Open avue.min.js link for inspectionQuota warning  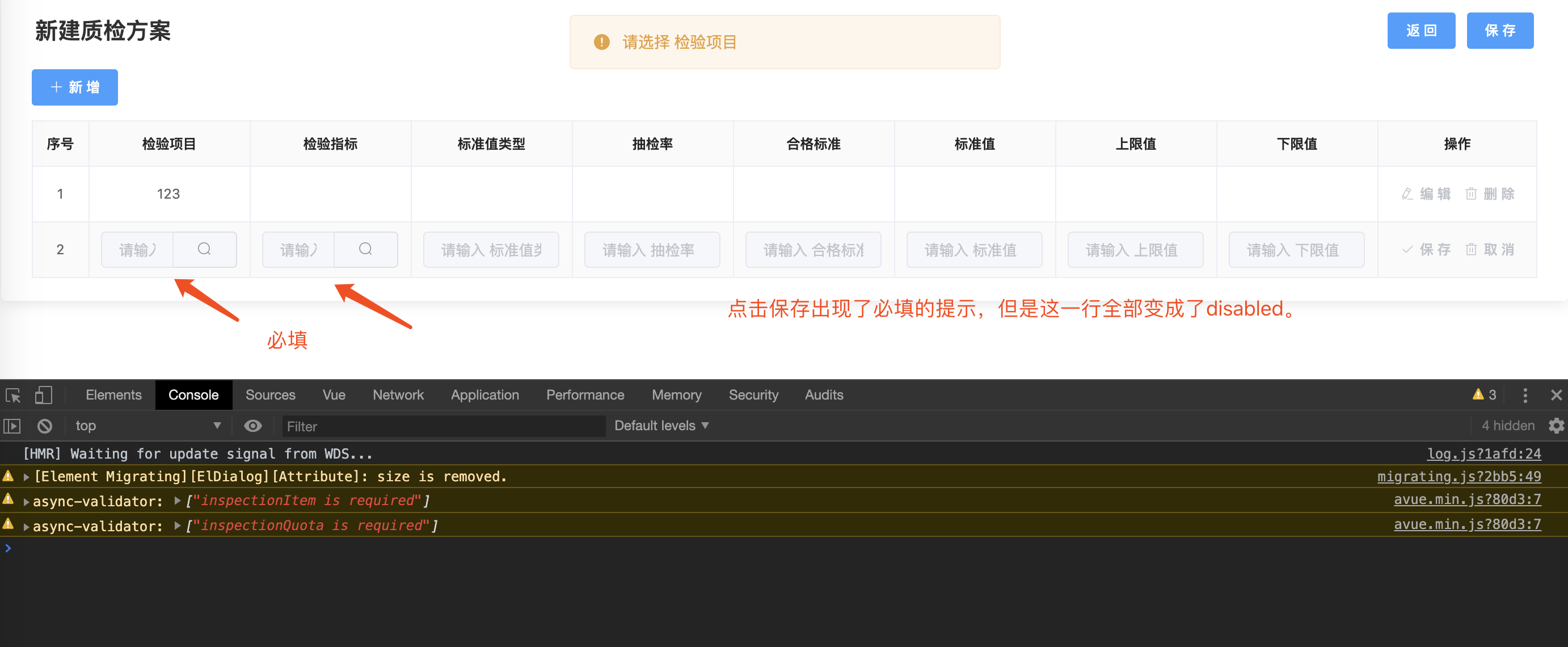pyautogui.click(x=1467, y=524)
